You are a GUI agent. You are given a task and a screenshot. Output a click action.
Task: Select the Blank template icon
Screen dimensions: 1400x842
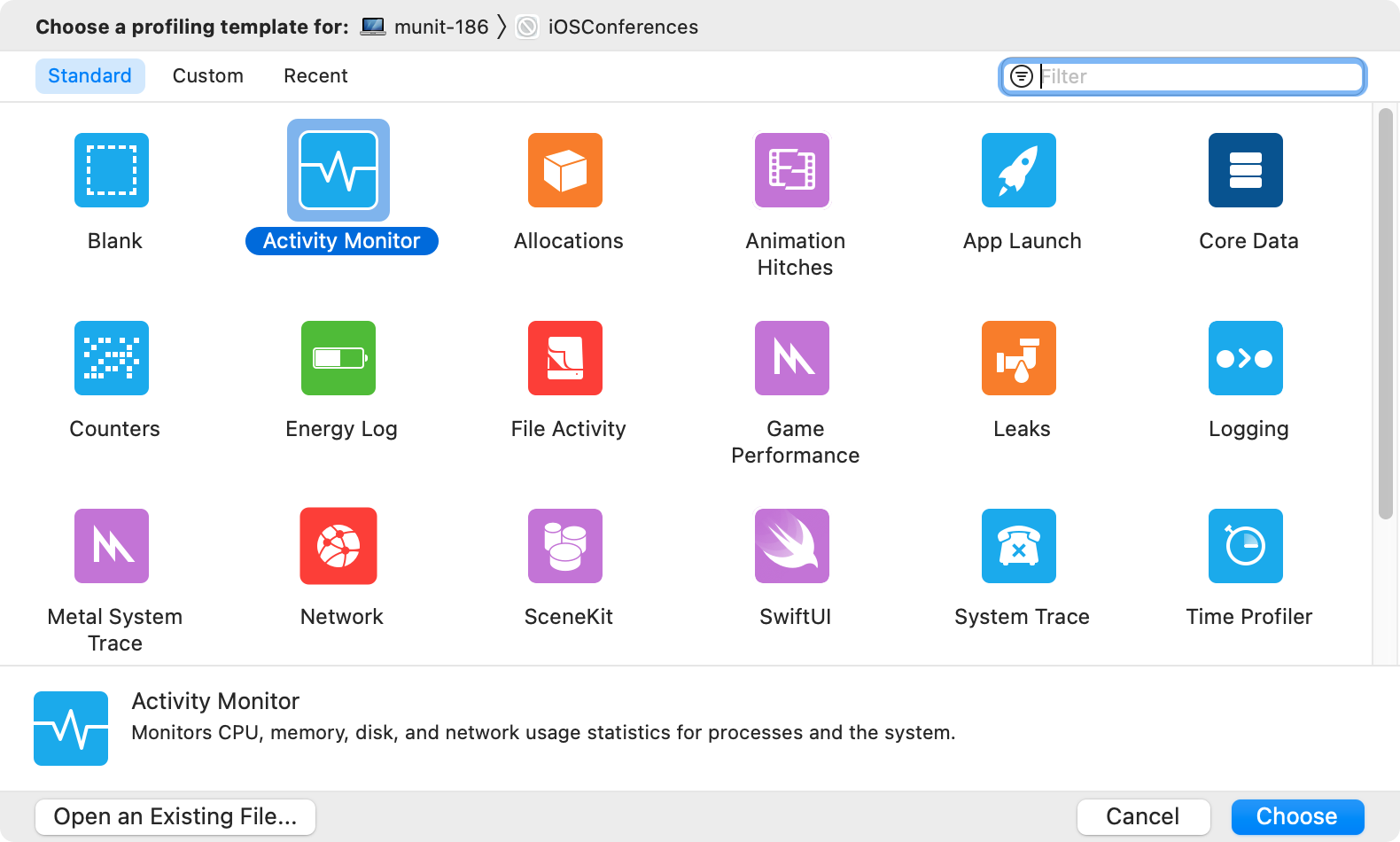[x=112, y=170]
